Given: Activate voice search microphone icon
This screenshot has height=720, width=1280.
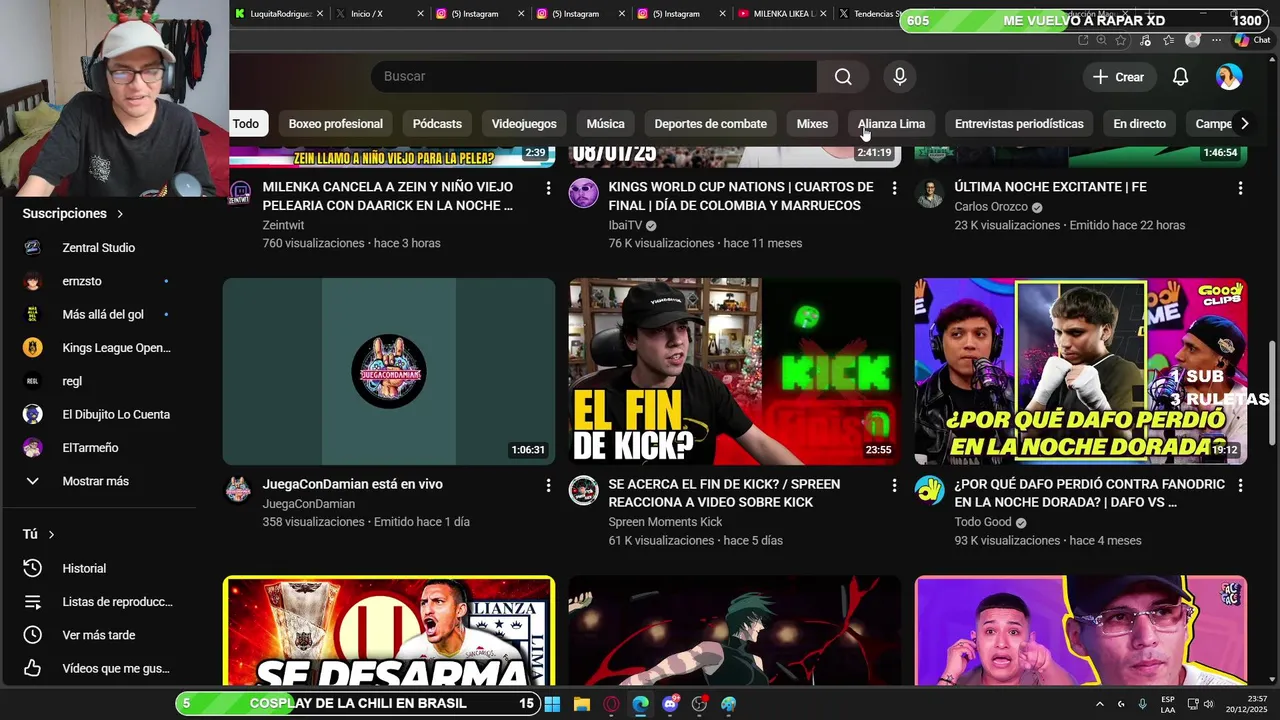Looking at the screenshot, I should [900, 77].
